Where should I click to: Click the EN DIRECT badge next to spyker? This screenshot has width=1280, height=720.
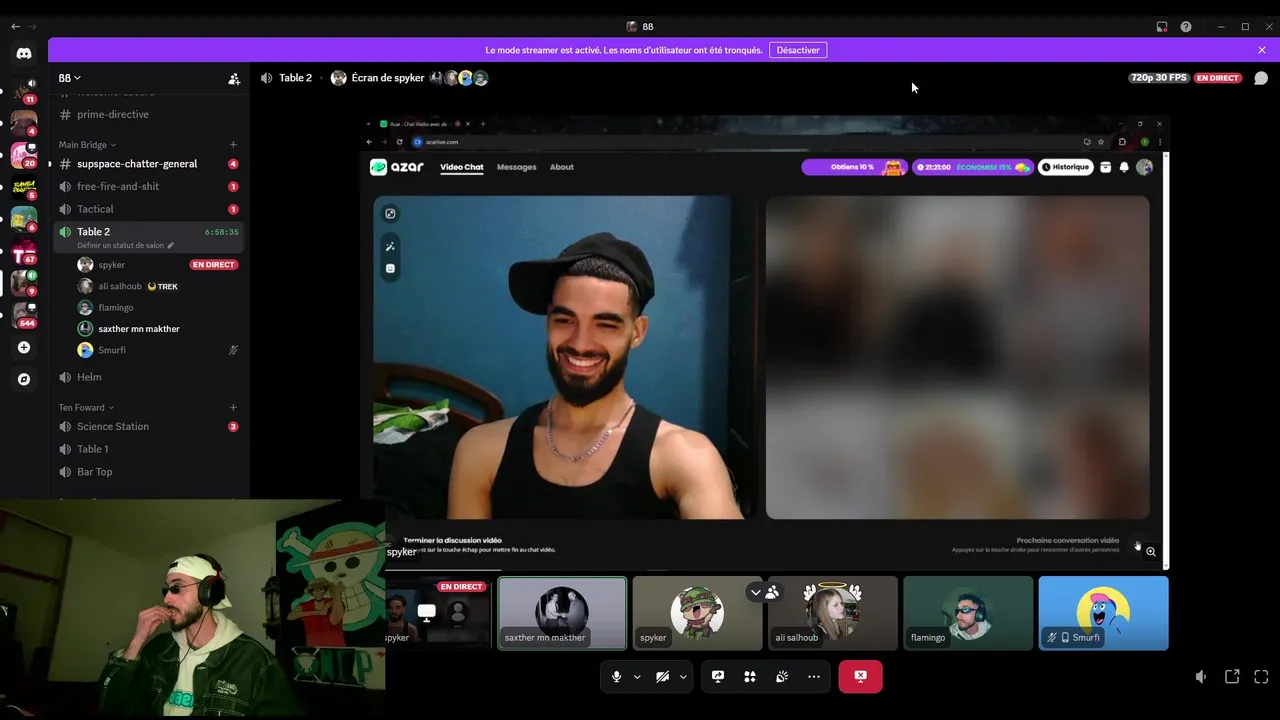214,265
